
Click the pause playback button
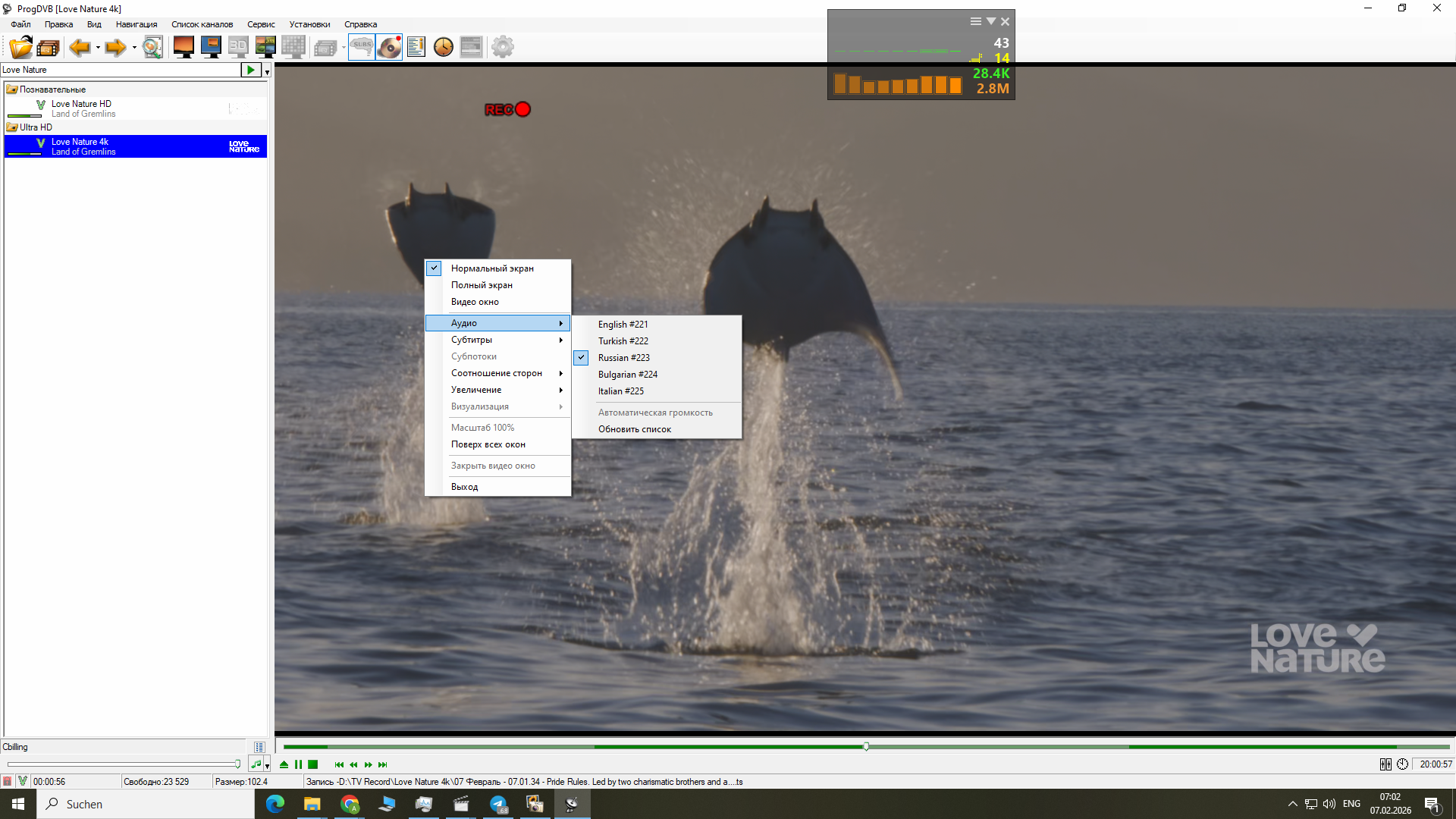tap(299, 764)
